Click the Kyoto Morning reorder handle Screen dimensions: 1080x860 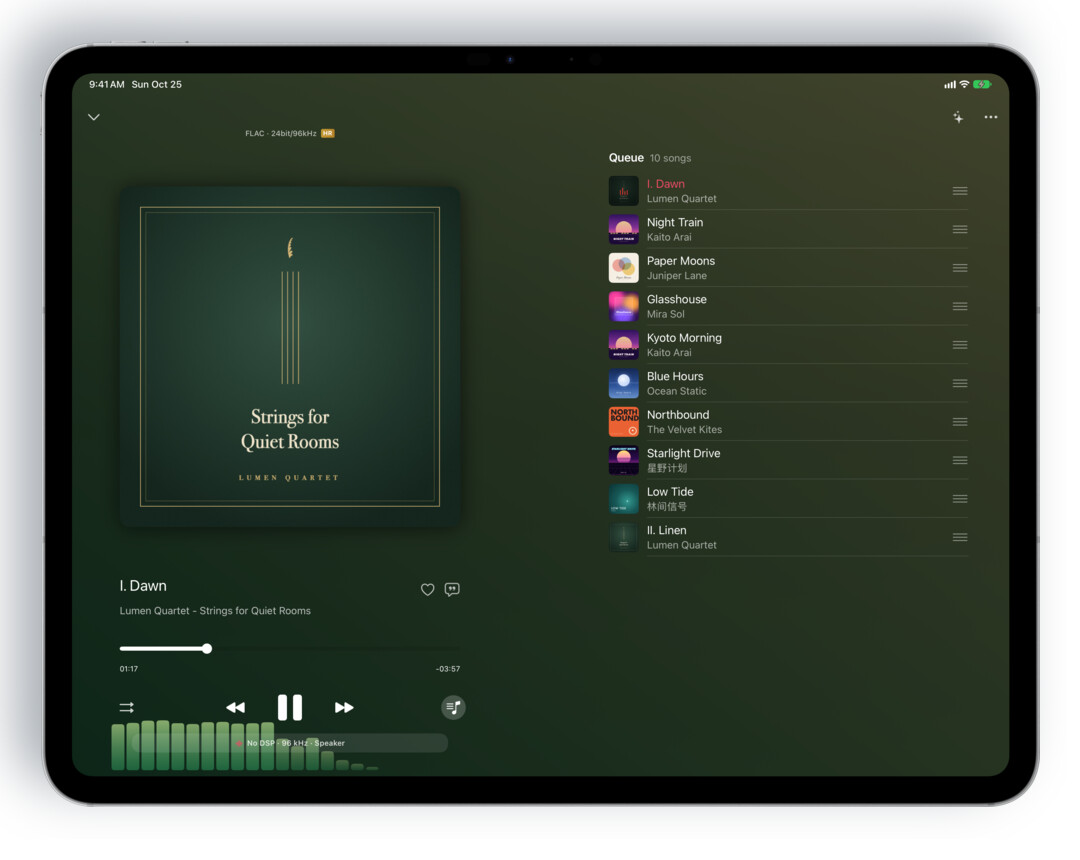[960, 345]
